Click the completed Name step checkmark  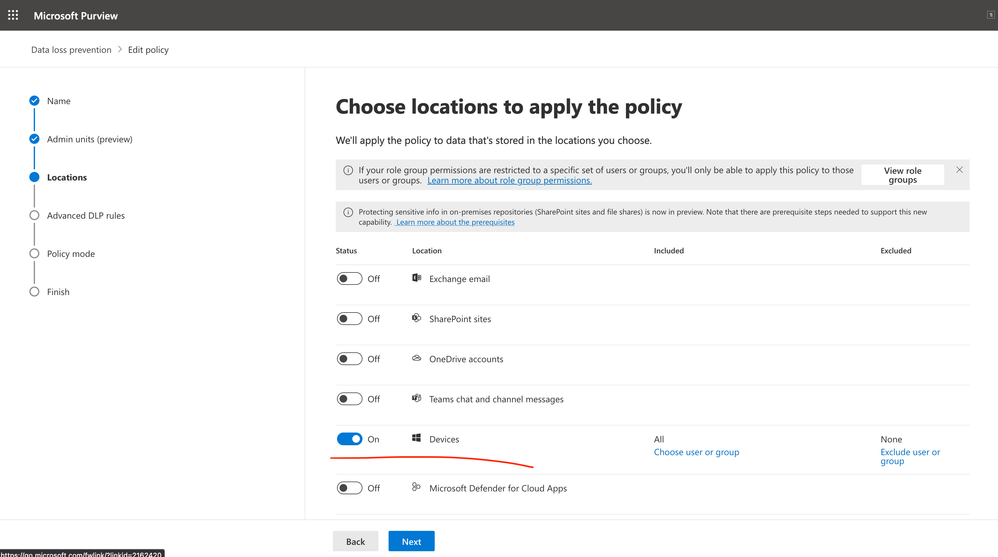tap(34, 101)
